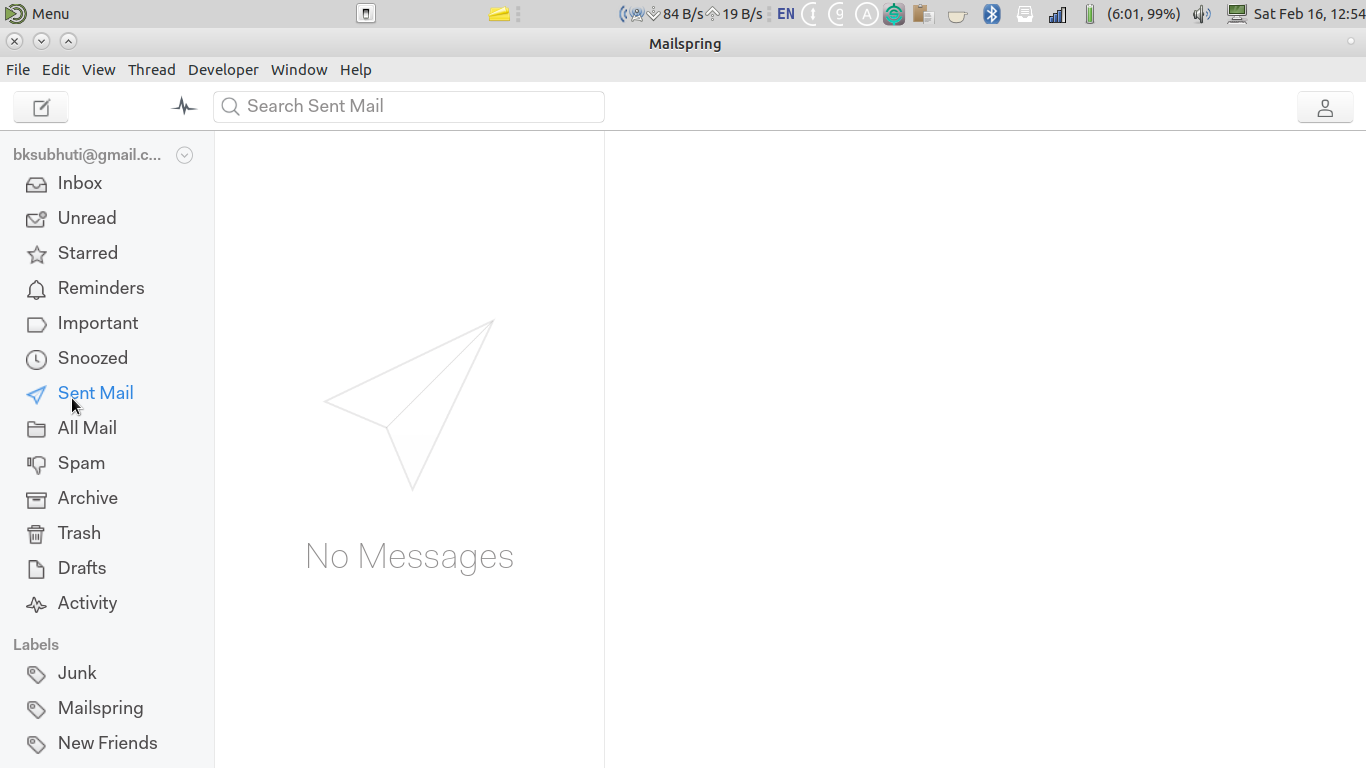Select the Sent Mail folder
The height and width of the screenshot is (768, 1366).
click(95, 393)
